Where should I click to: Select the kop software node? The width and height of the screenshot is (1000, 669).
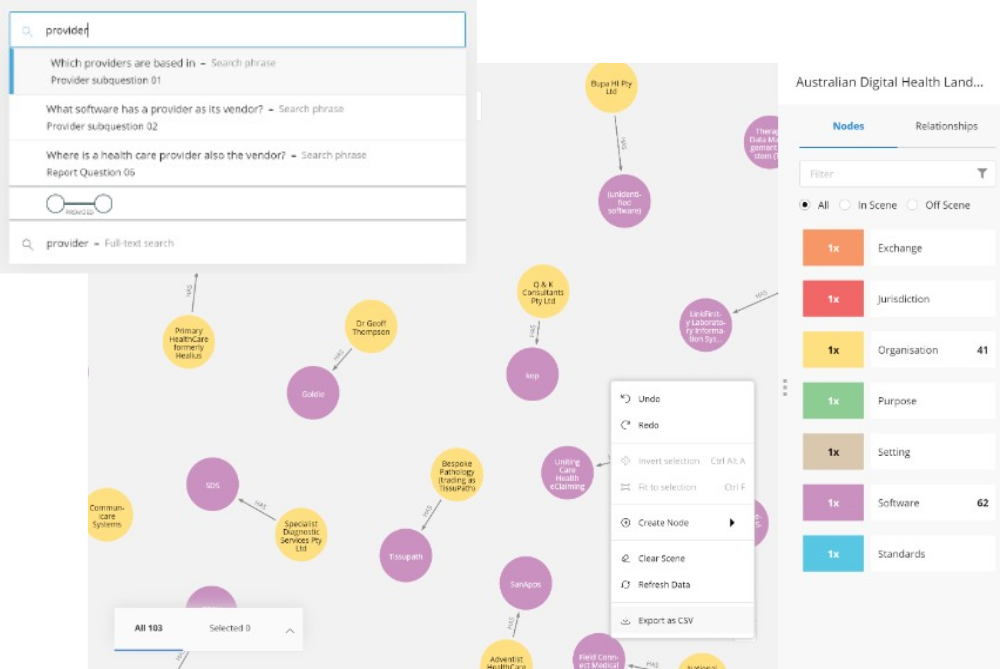coord(533,375)
